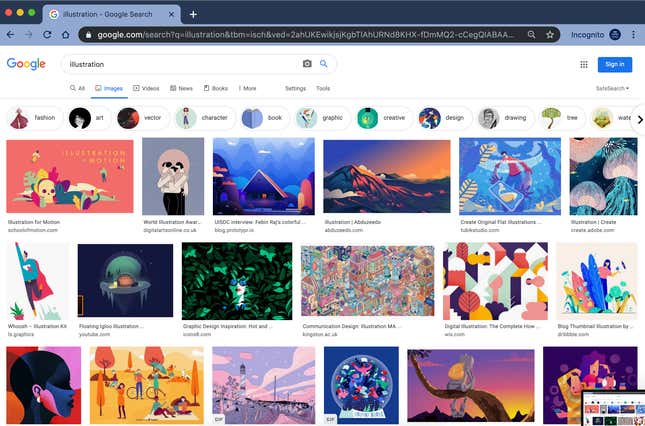Open the Books tab
Viewport: 645px width, 426px height.
pyautogui.click(x=216, y=88)
